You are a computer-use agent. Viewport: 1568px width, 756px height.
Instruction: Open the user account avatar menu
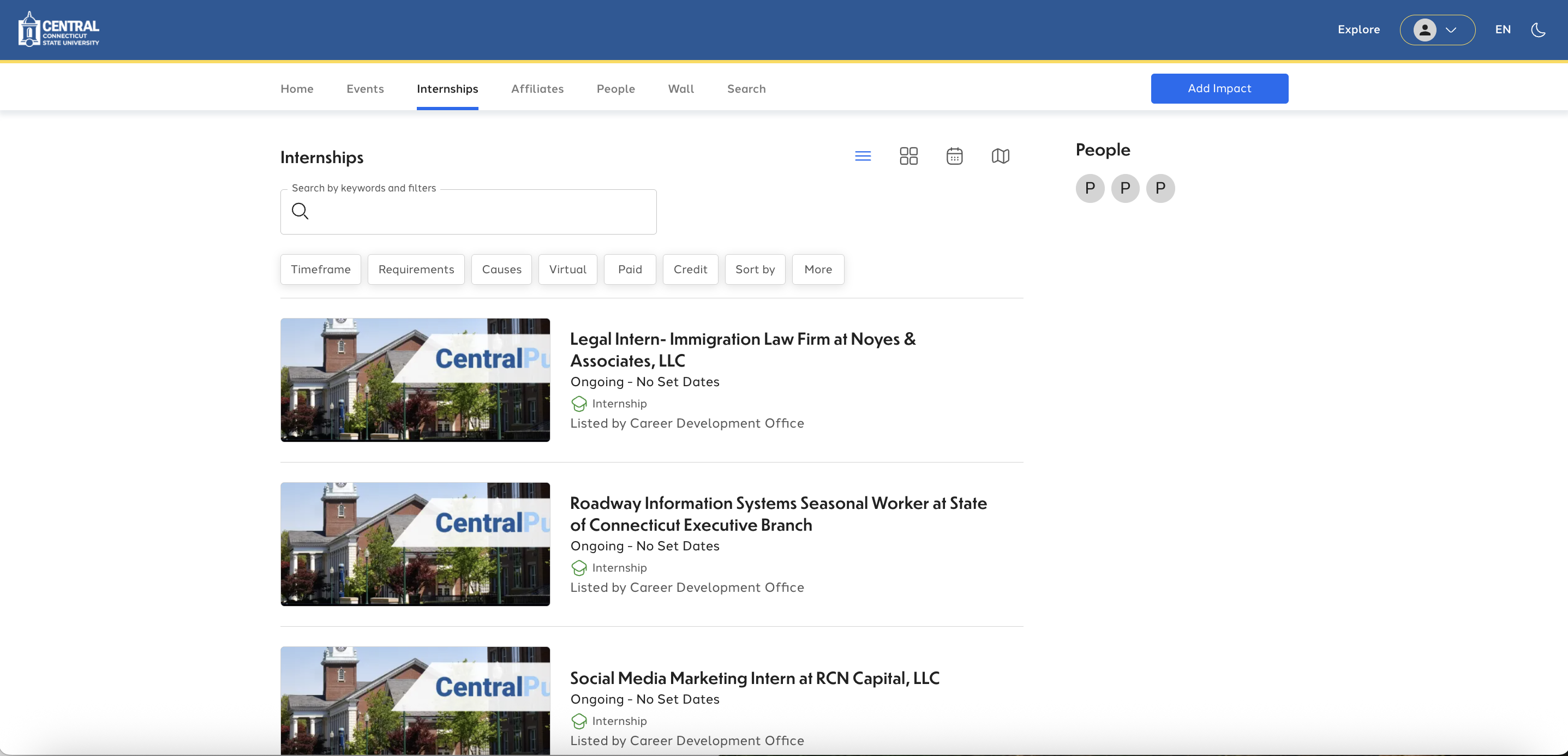(x=1437, y=30)
